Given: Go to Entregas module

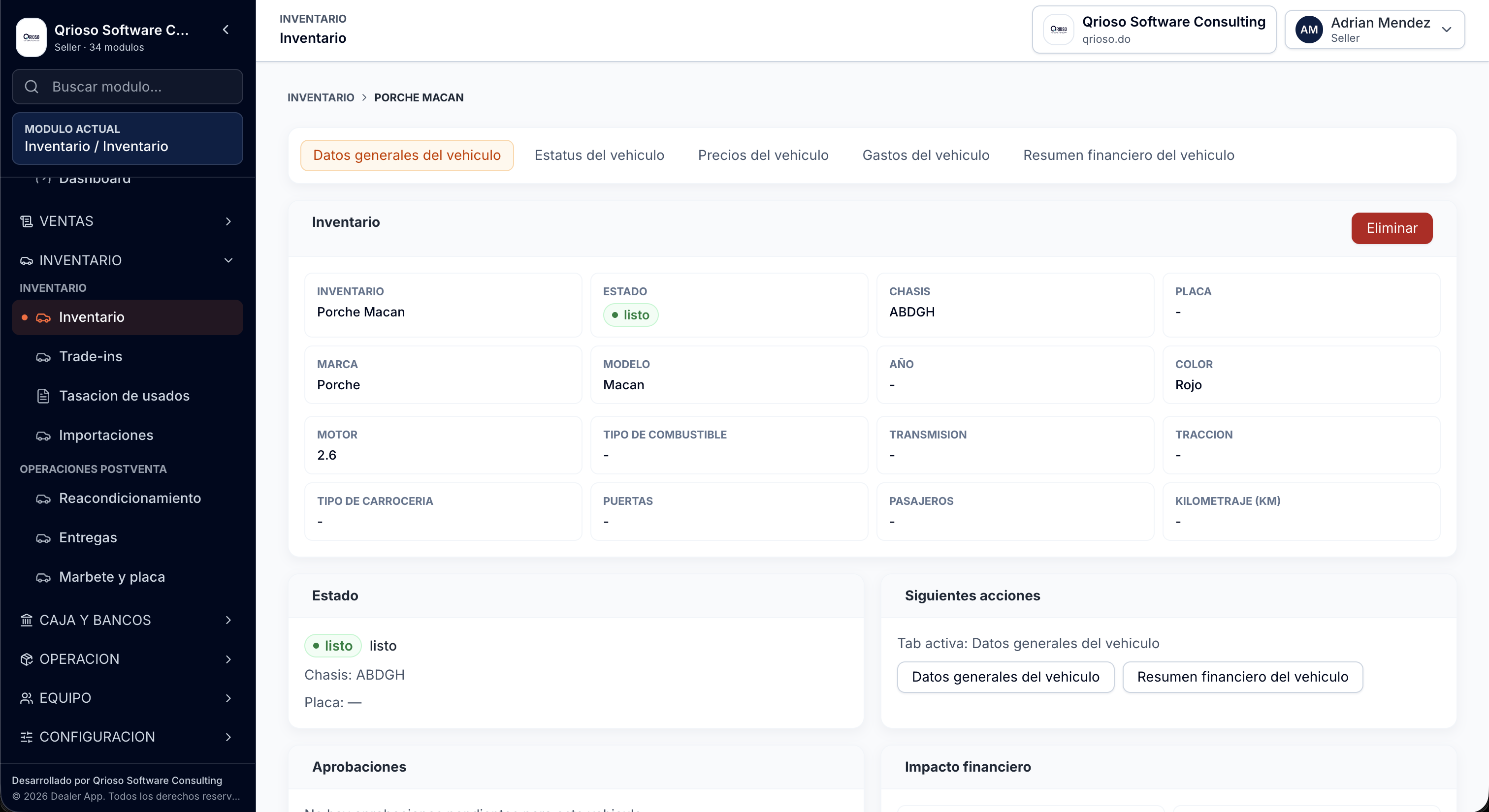Looking at the screenshot, I should point(127,537).
